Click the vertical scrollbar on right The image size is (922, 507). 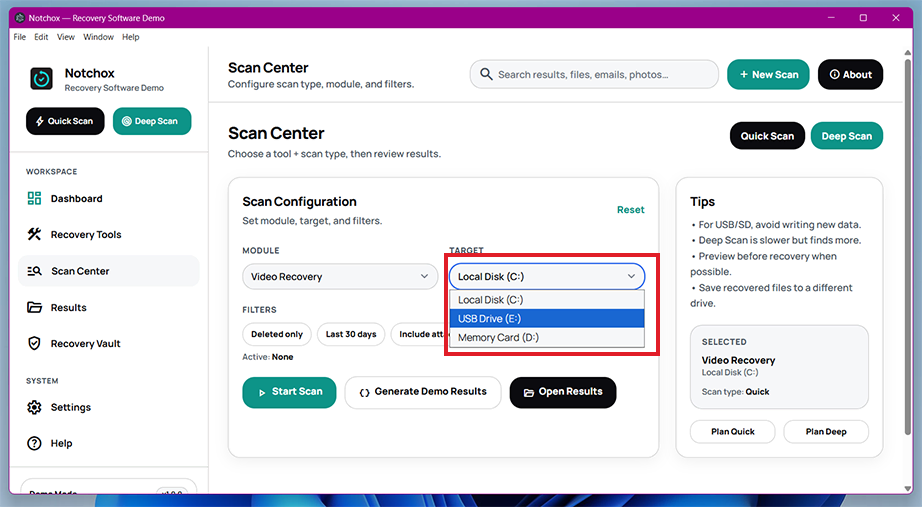pos(907,247)
